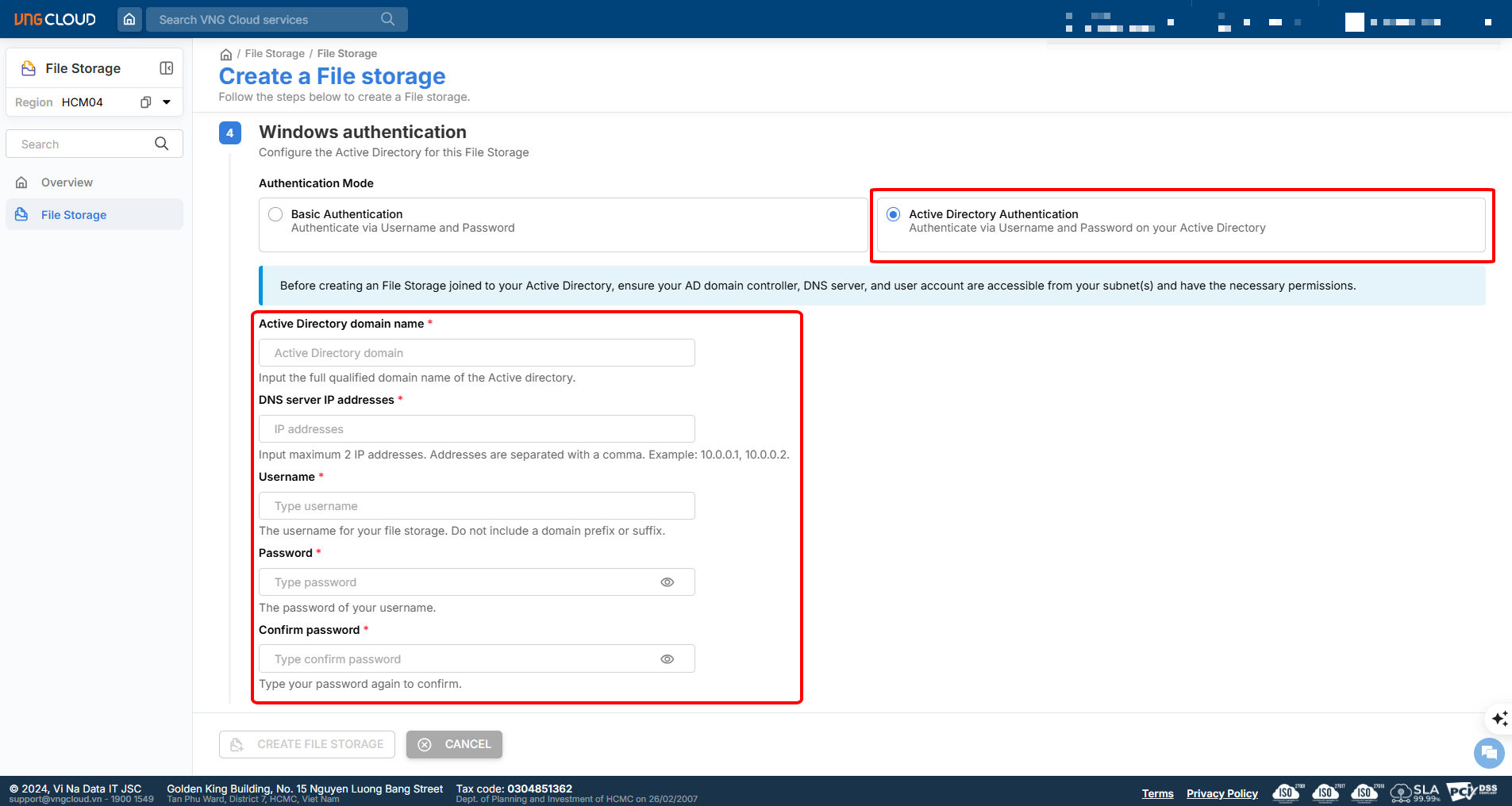1512x806 pixels.
Task: Click the search magnifier in top bar
Action: tap(387, 19)
